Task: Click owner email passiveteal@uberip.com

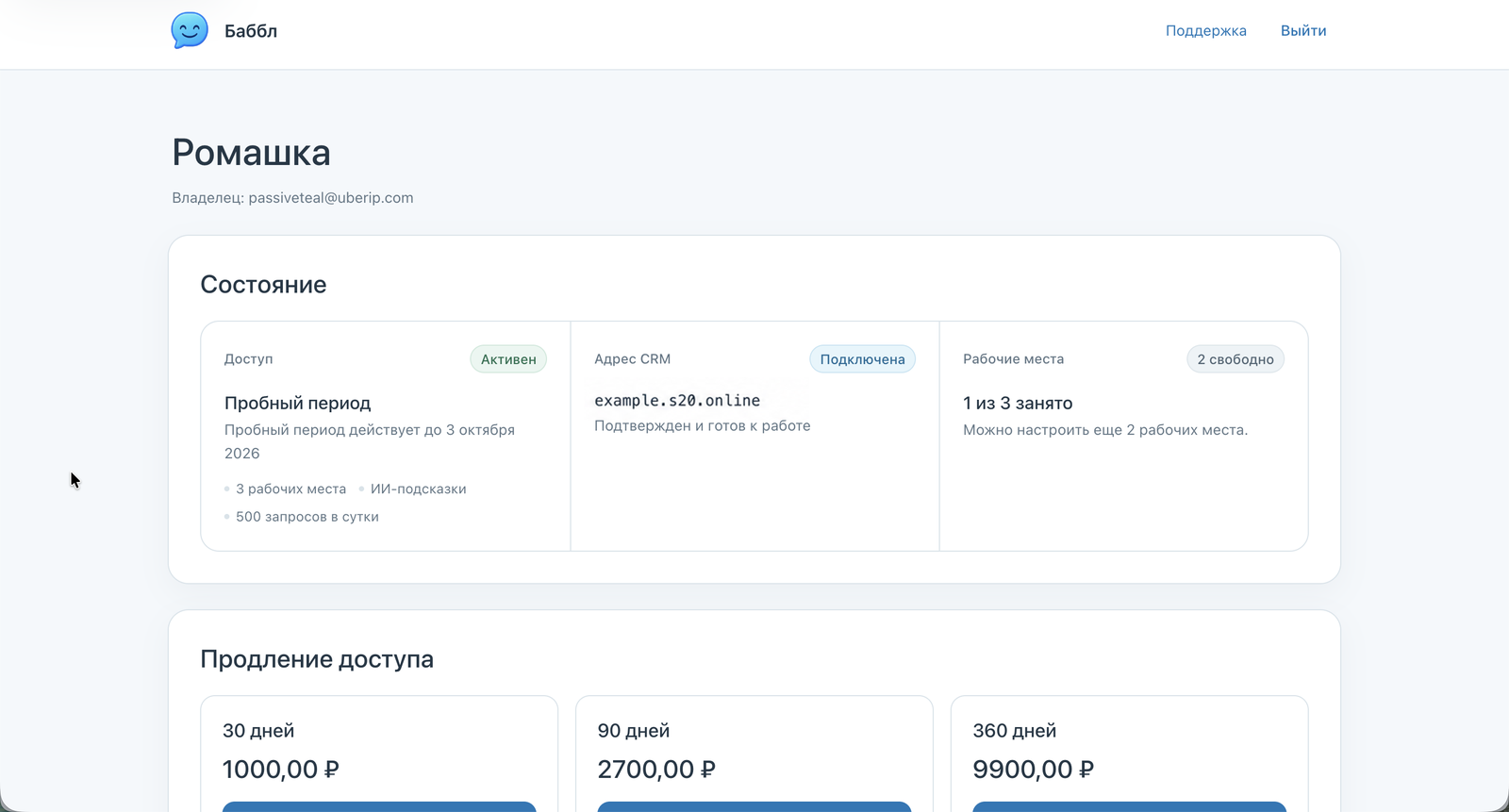Action: tap(331, 197)
